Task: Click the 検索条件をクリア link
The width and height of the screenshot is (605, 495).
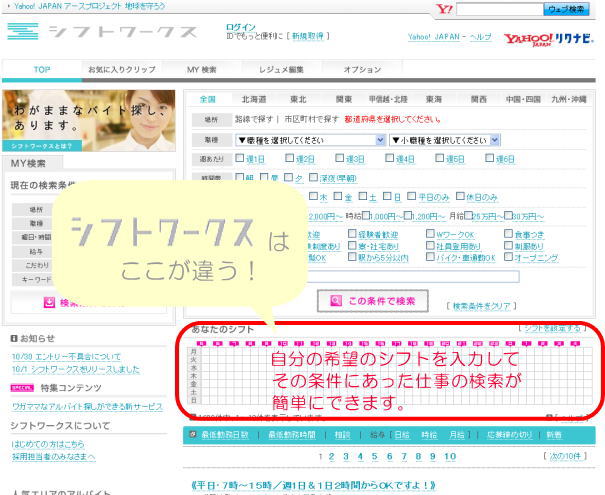Action: point(481,306)
